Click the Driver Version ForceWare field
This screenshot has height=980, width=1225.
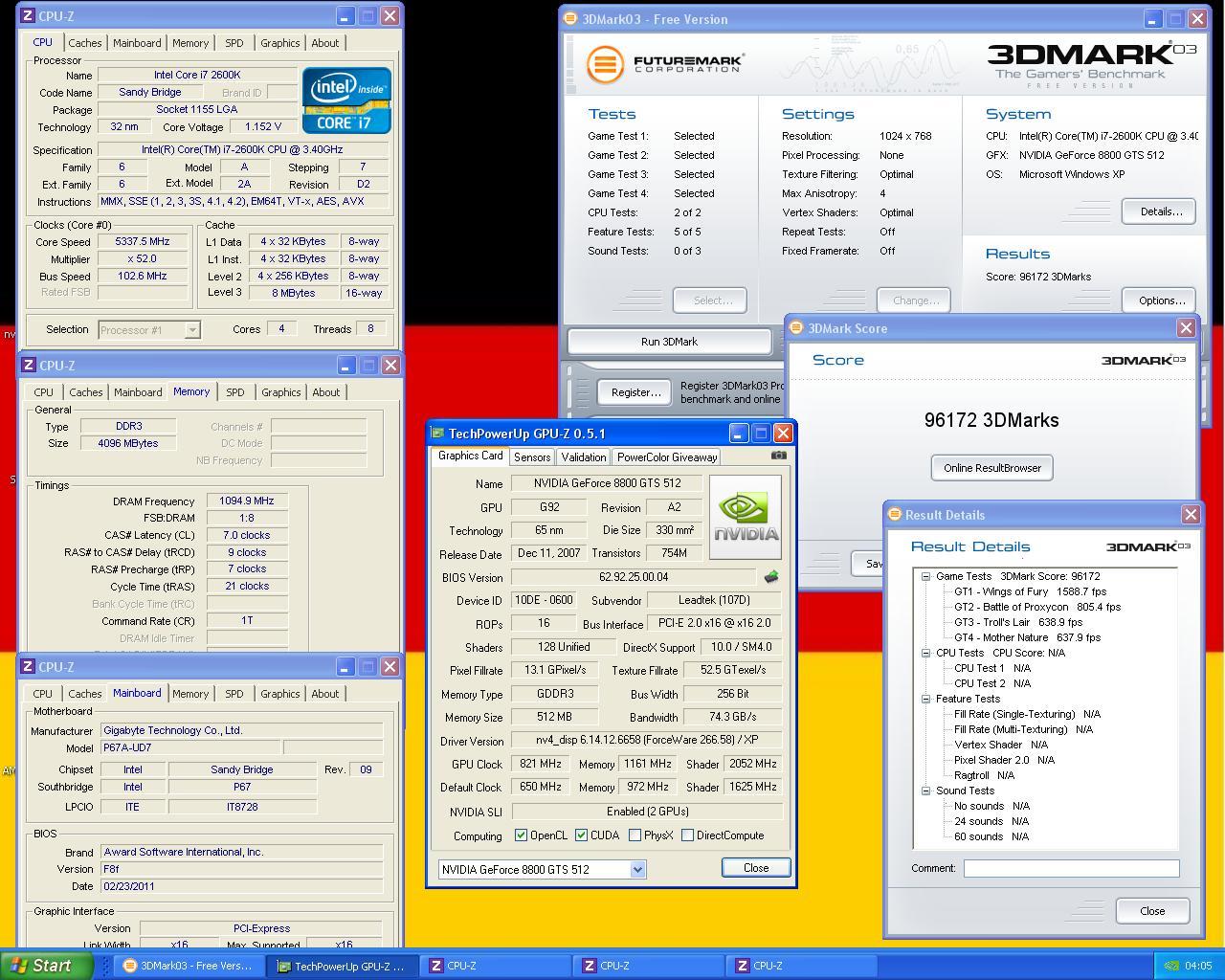pos(646,741)
